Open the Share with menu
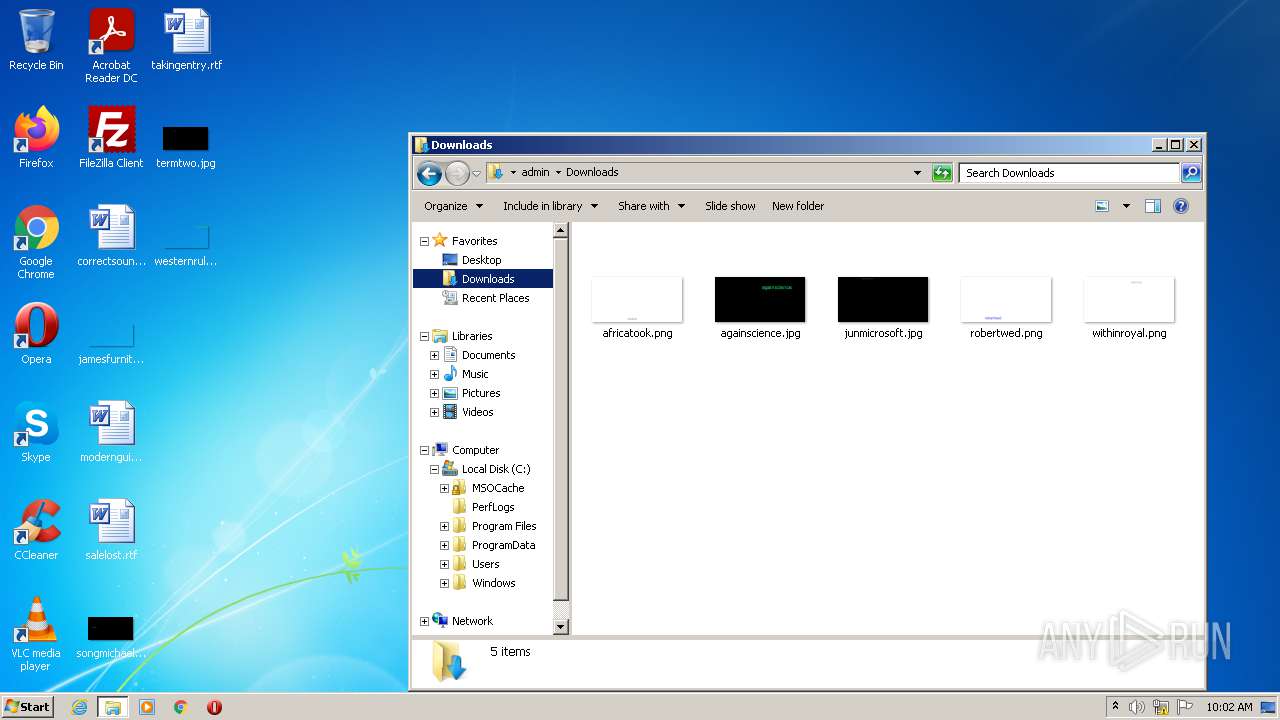 (651, 206)
